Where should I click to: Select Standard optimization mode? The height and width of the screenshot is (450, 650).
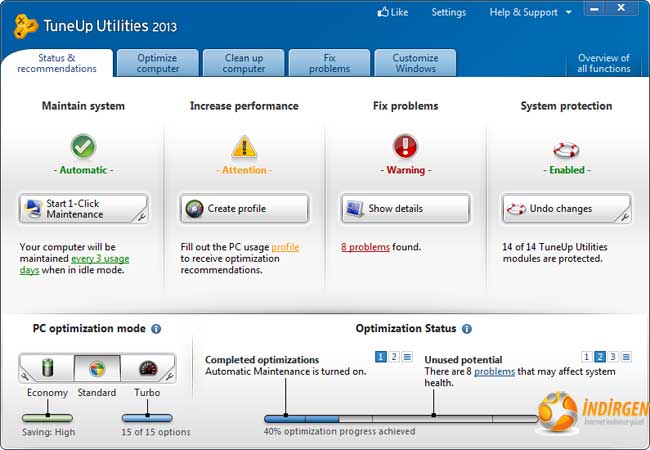(97, 368)
